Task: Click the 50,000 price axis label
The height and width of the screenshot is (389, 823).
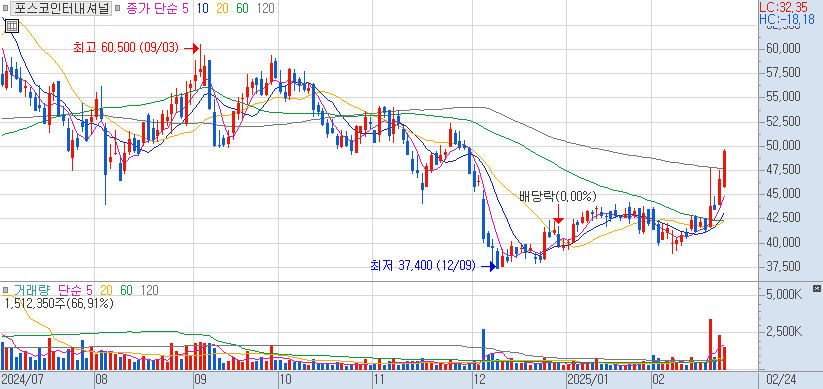Action: pos(783,145)
